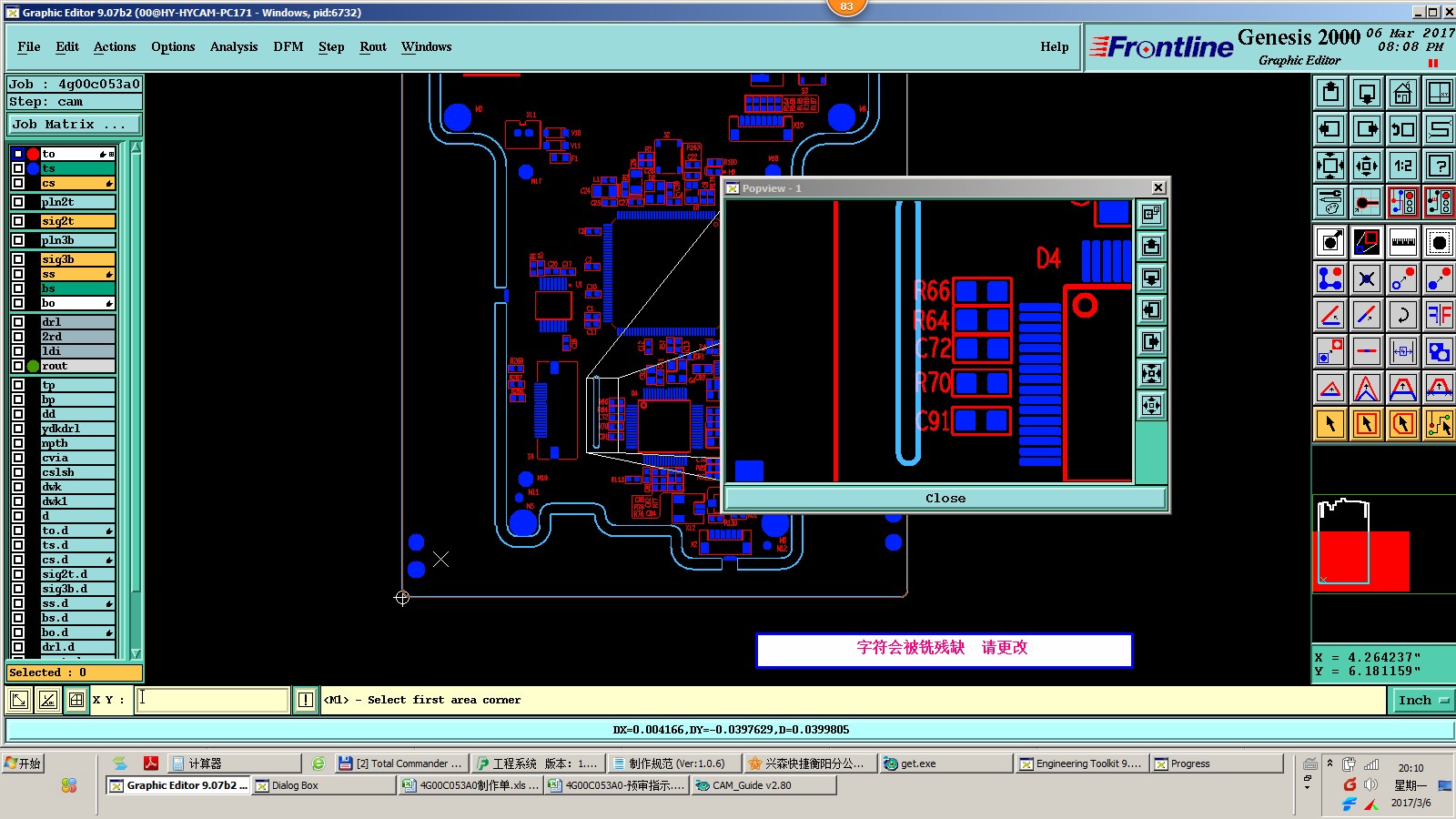Click the zoom in icon in Popview window
The width and height of the screenshot is (1456, 819).
[1151, 373]
